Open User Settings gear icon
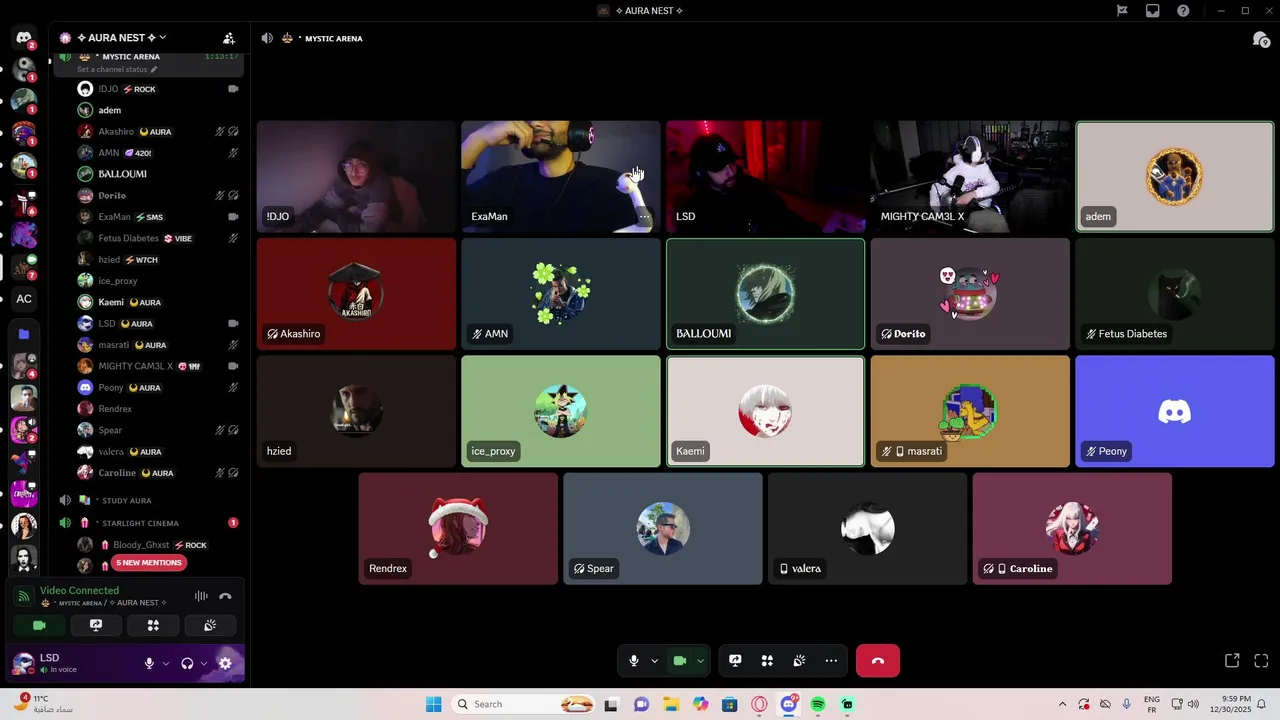The height and width of the screenshot is (720, 1280). 225,663
